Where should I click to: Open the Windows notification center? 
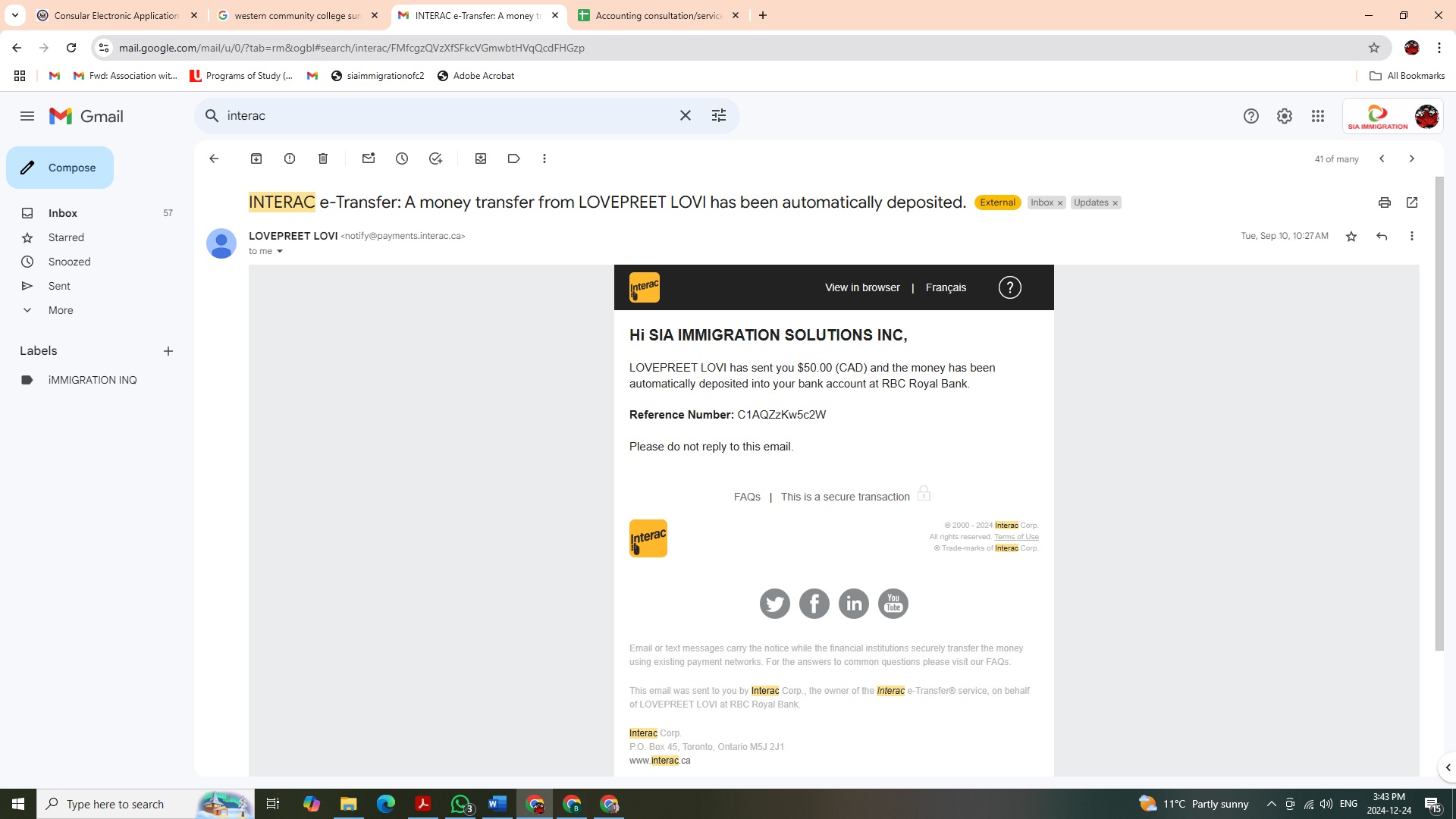1432,804
